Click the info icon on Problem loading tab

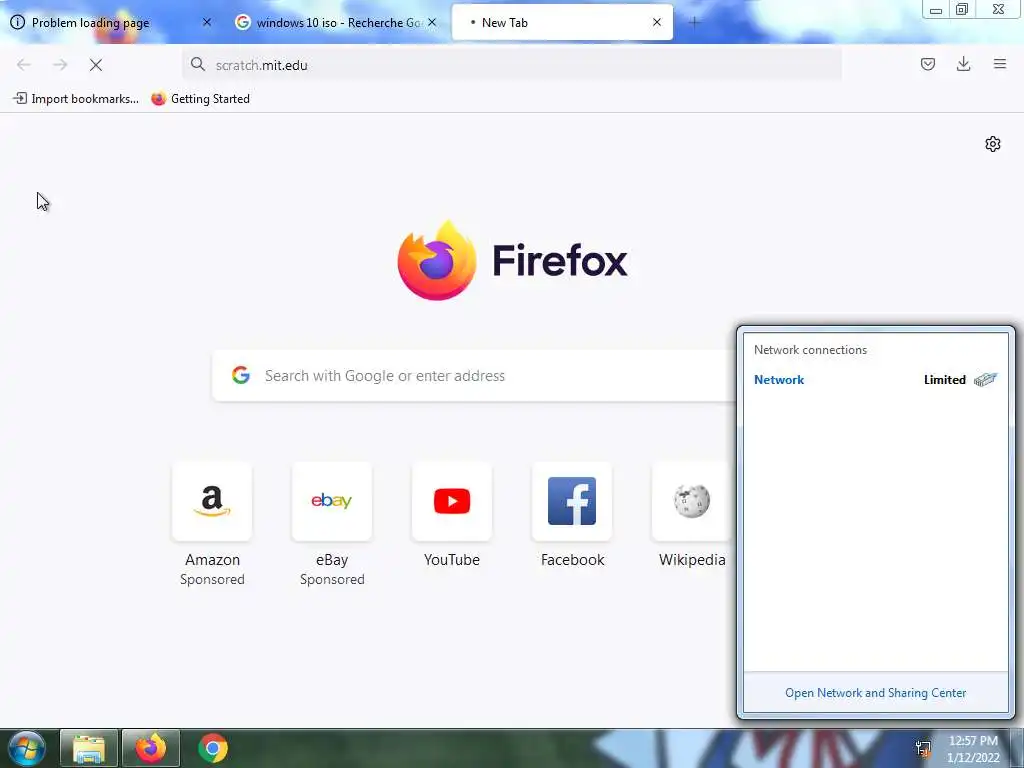(x=18, y=22)
